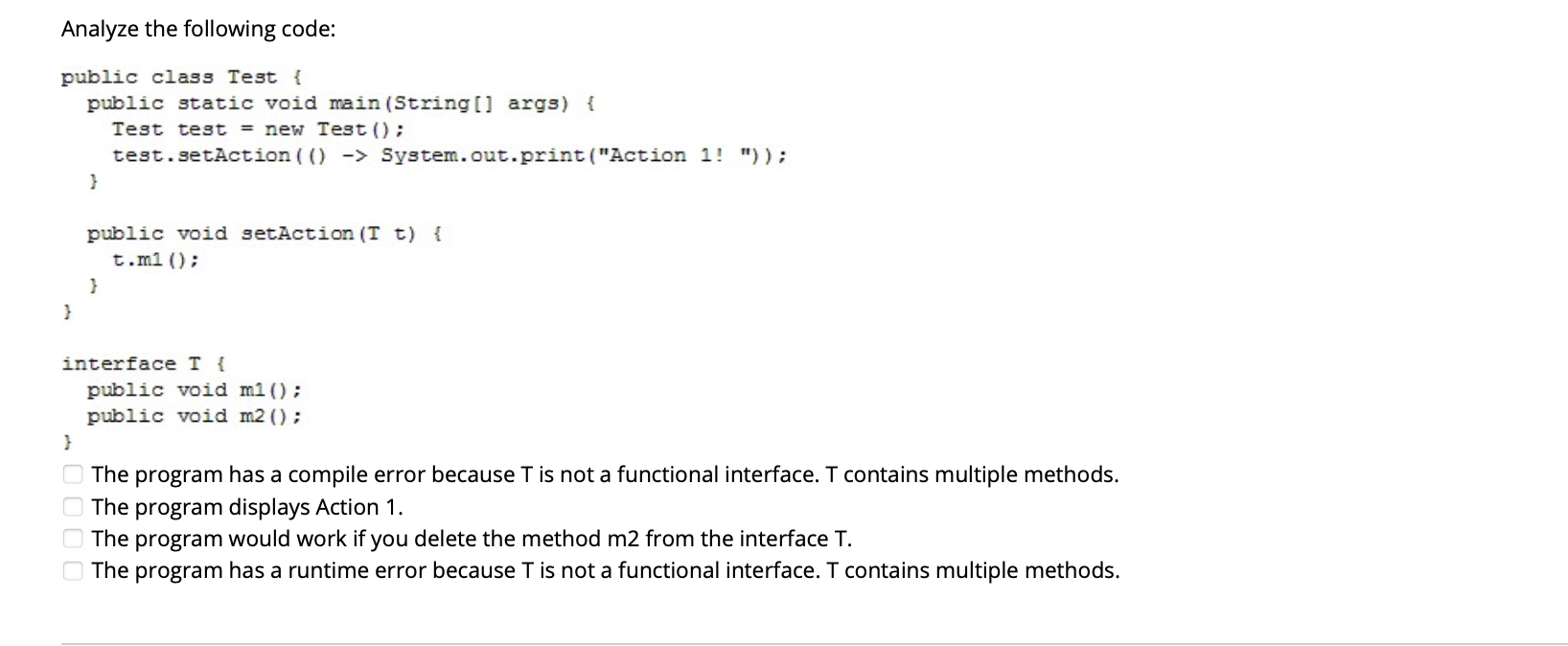Image resolution: width=1568 pixels, height=646 pixels.
Task: Check the 'program displays Action 1' answer
Action: tap(73, 506)
